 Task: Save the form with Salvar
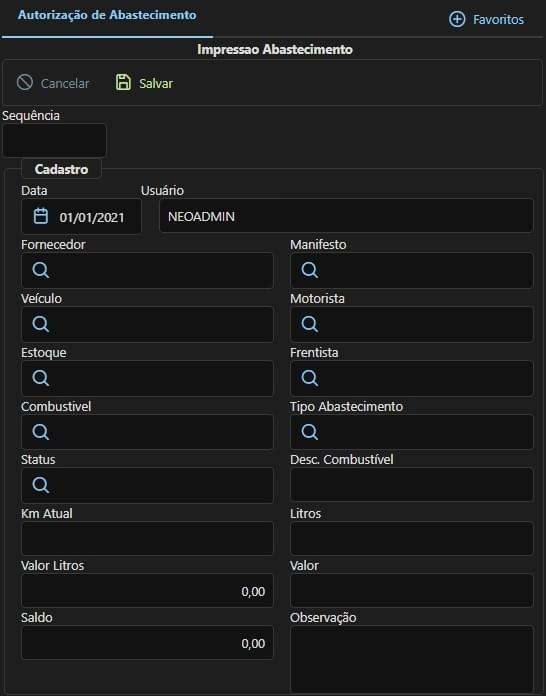144,83
